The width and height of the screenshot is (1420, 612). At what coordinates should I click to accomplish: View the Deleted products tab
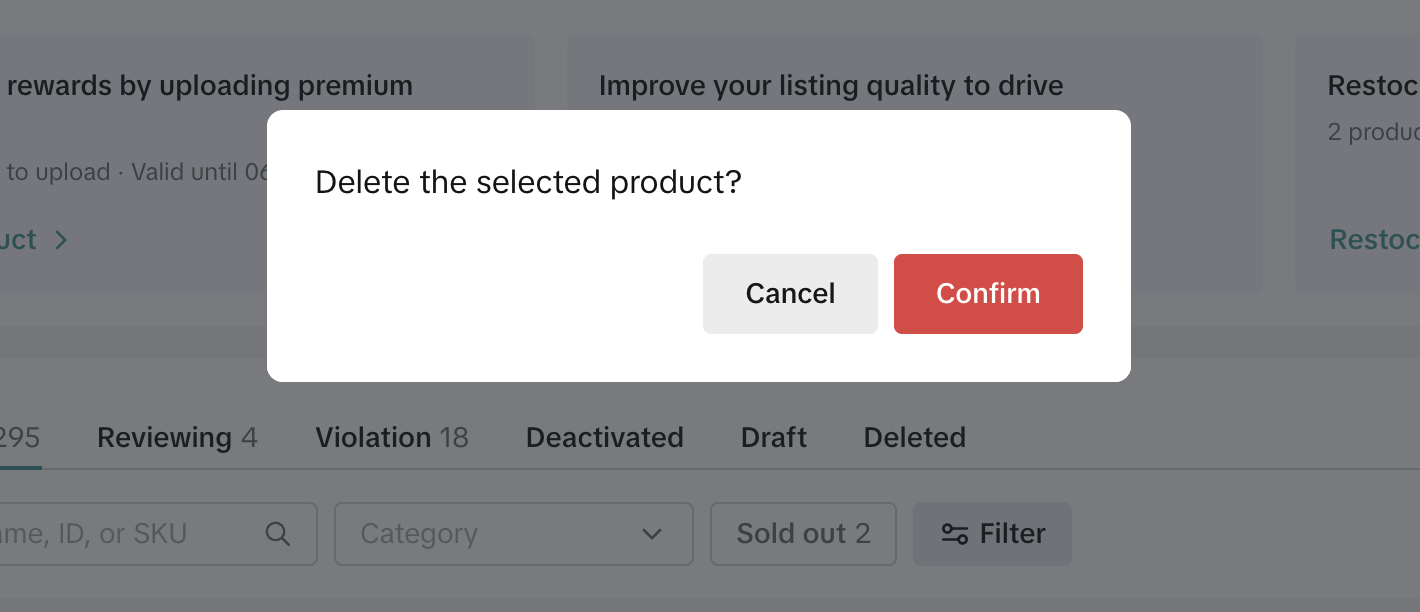click(x=914, y=438)
